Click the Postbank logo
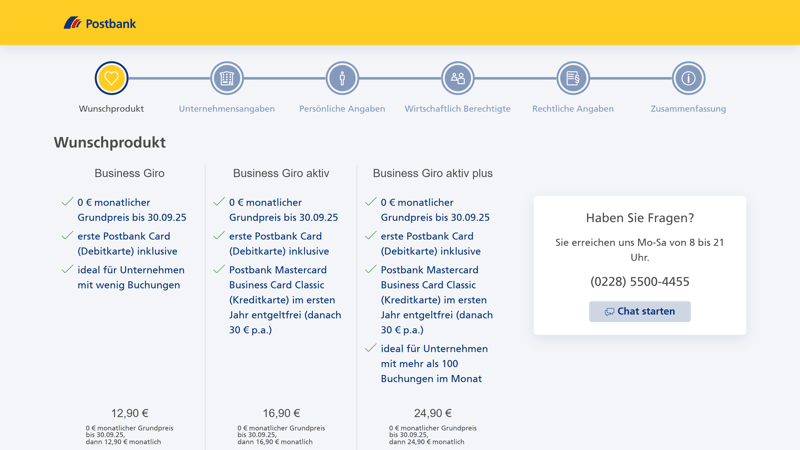This screenshot has height=450, width=800. [99, 22]
